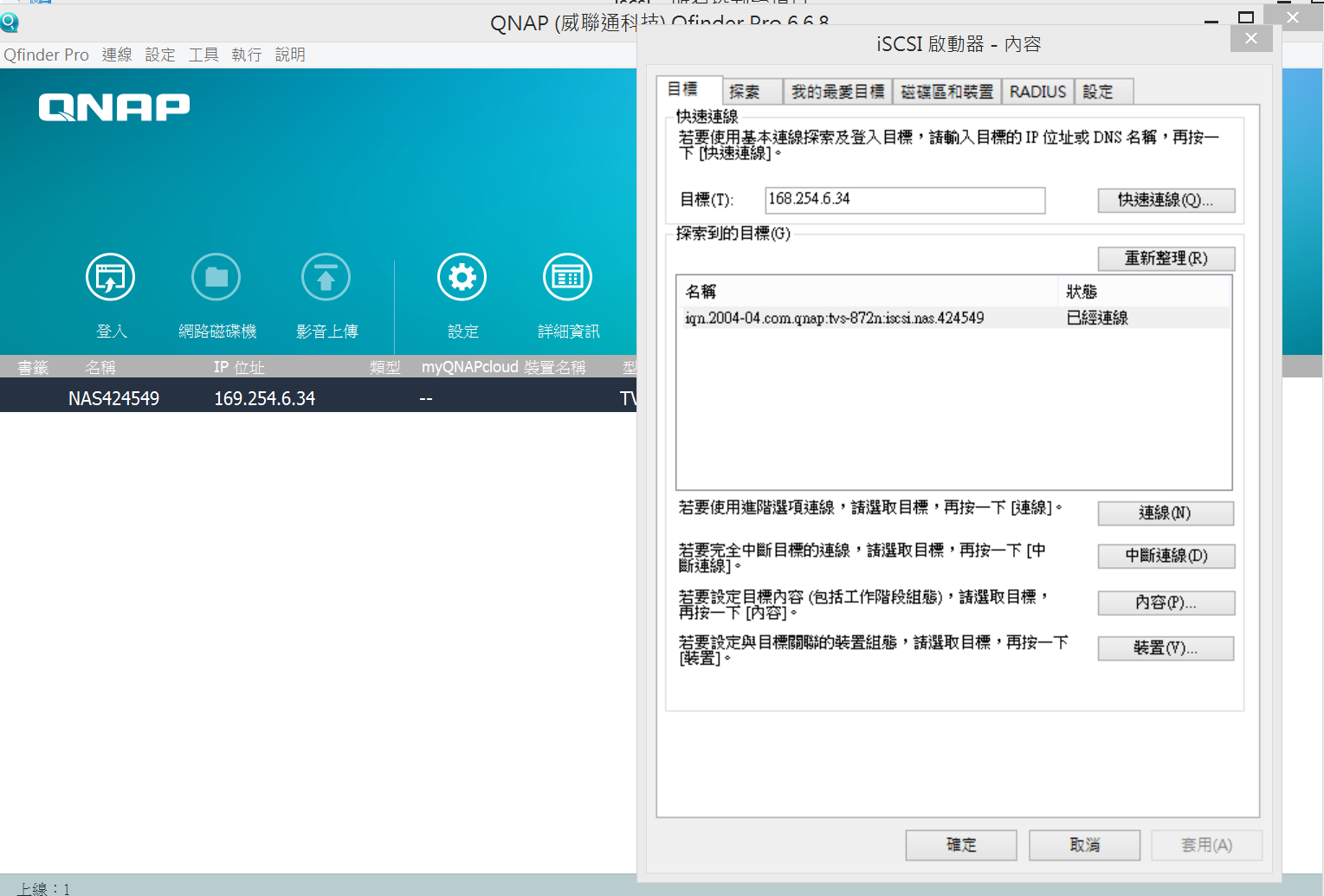
Task: Open the 說明 help menu
Action: (x=290, y=55)
